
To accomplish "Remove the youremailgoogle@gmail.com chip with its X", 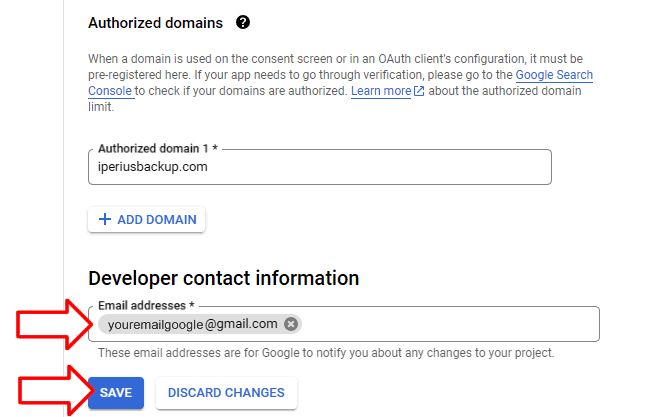I will coord(291,324).
